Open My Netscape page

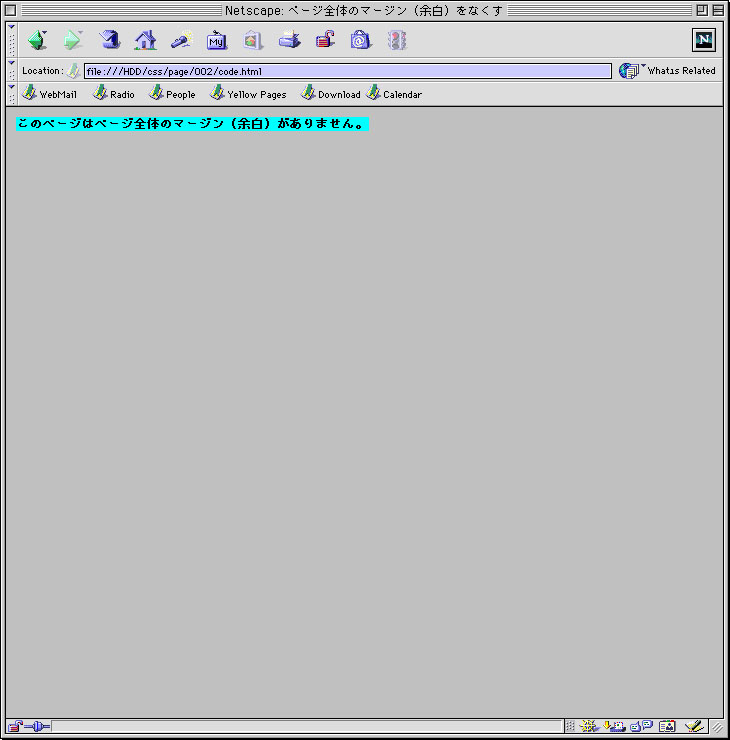(x=217, y=40)
